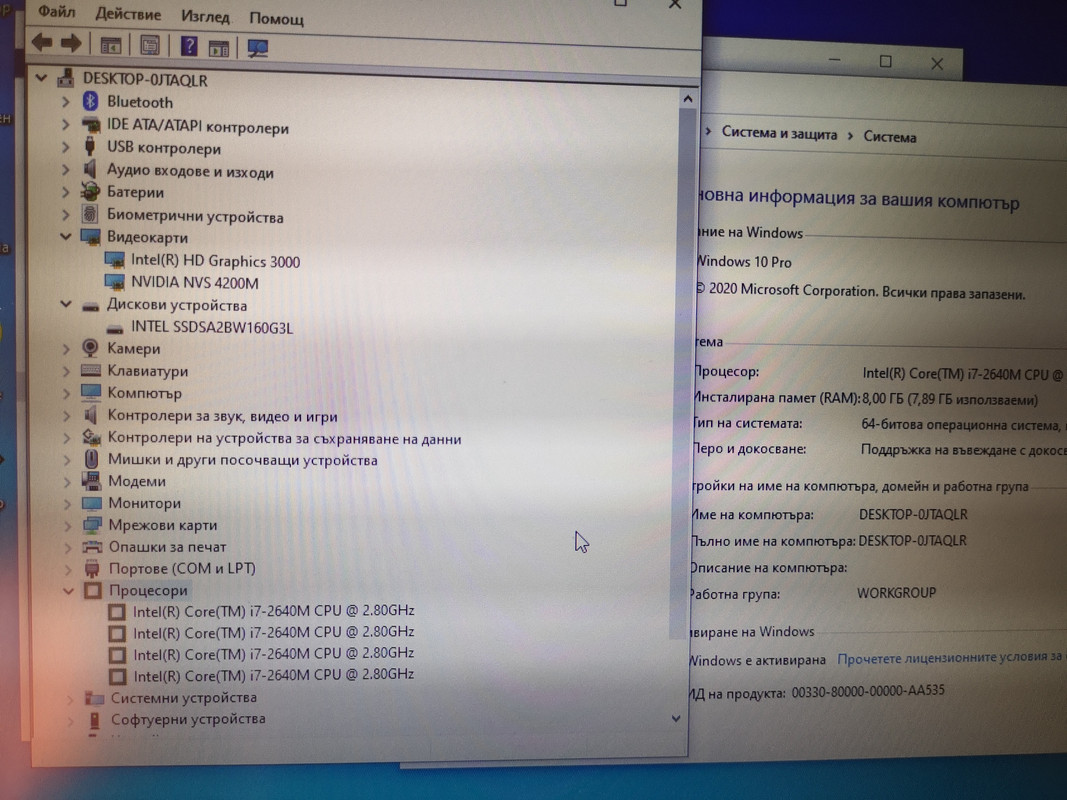Click the show/hide console tree toolbar icon

pyautogui.click(x=111, y=46)
